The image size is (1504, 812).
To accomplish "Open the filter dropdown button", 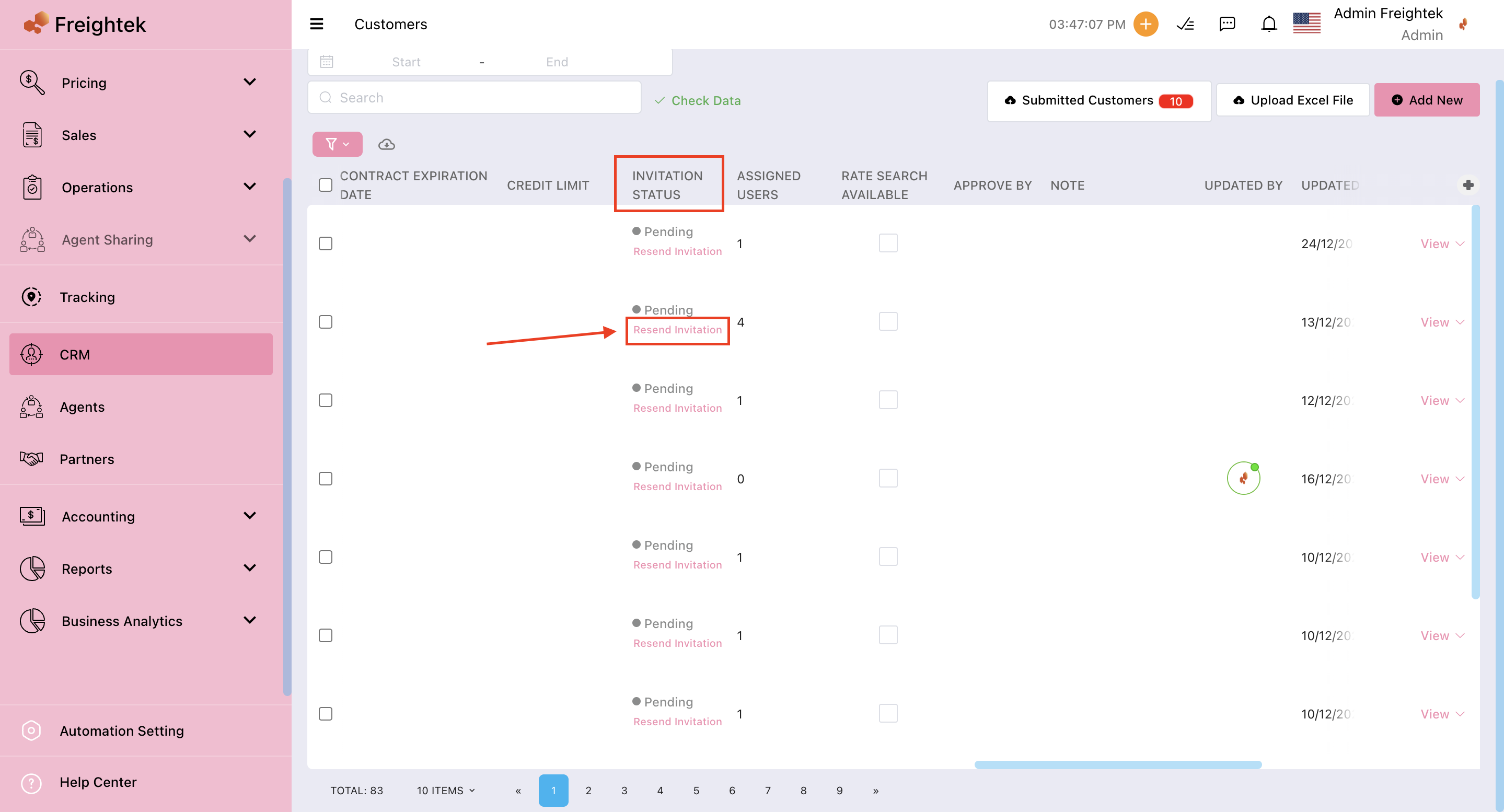I will pyautogui.click(x=337, y=144).
